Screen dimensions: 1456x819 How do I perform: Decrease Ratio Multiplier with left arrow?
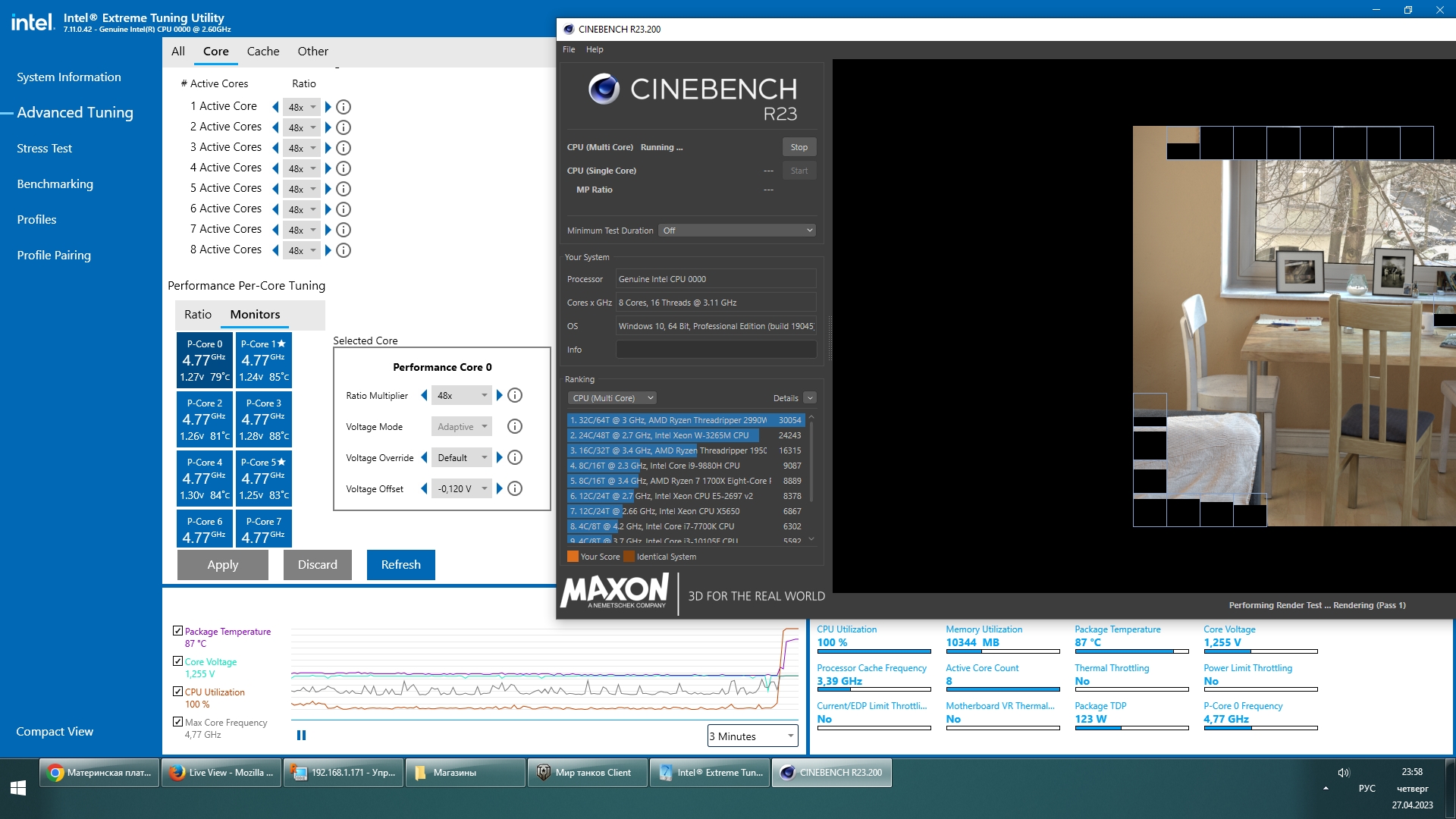coord(424,395)
